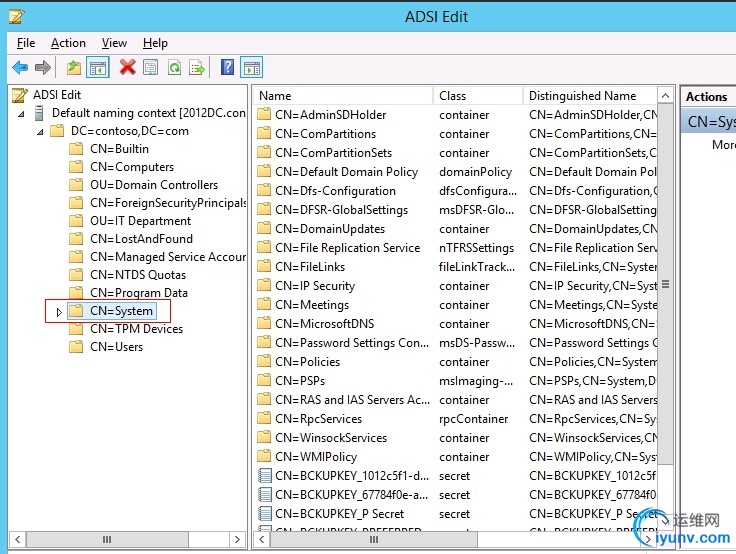Click the ADSI Edit root node icon
The height and width of the screenshot is (554, 736).
[20, 95]
